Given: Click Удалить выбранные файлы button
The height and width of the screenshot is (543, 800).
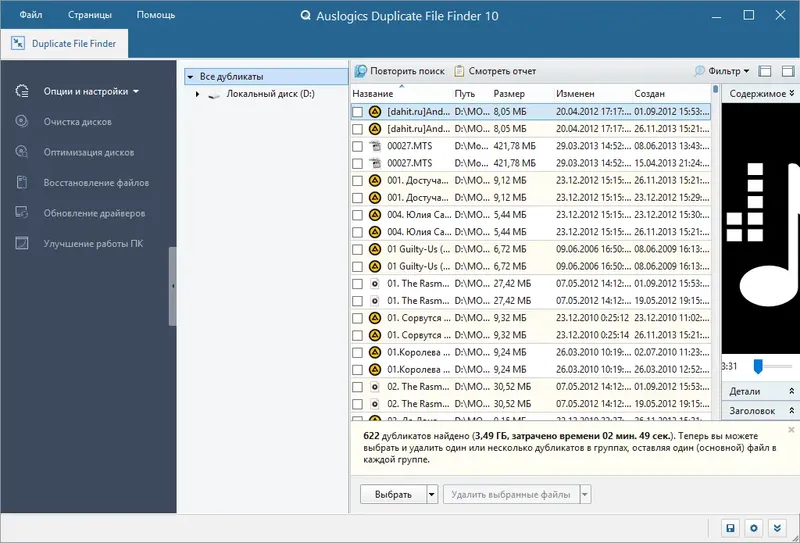Looking at the screenshot, I should point(511,494).
